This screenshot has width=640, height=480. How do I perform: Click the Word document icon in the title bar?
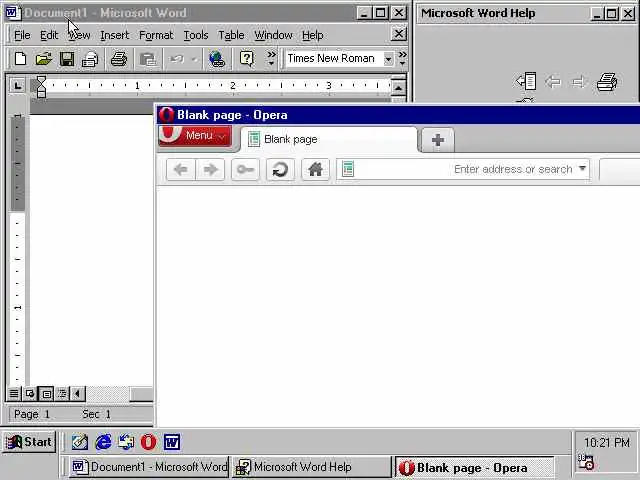click(12, 13)
